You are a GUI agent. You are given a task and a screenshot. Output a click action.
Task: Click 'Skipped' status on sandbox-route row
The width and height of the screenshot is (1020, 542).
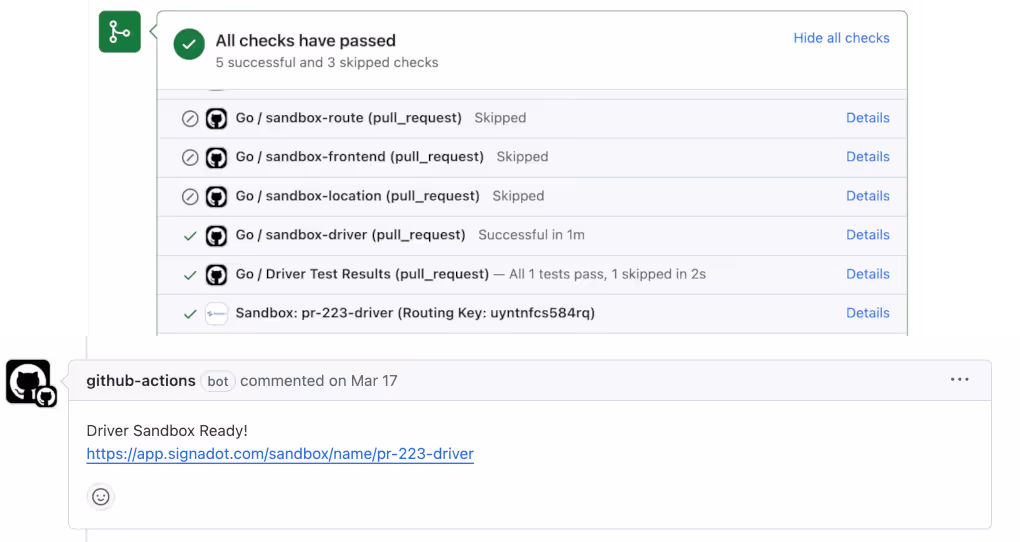click(x=500, y=118)
